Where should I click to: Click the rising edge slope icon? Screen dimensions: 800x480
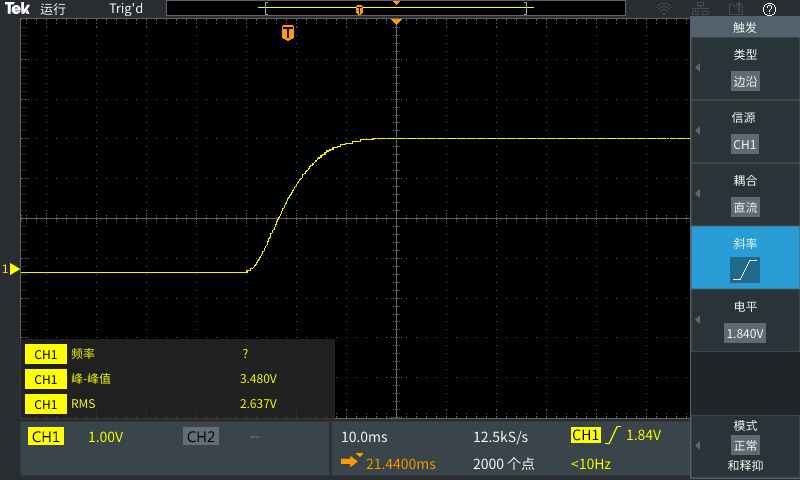point(745,269)
